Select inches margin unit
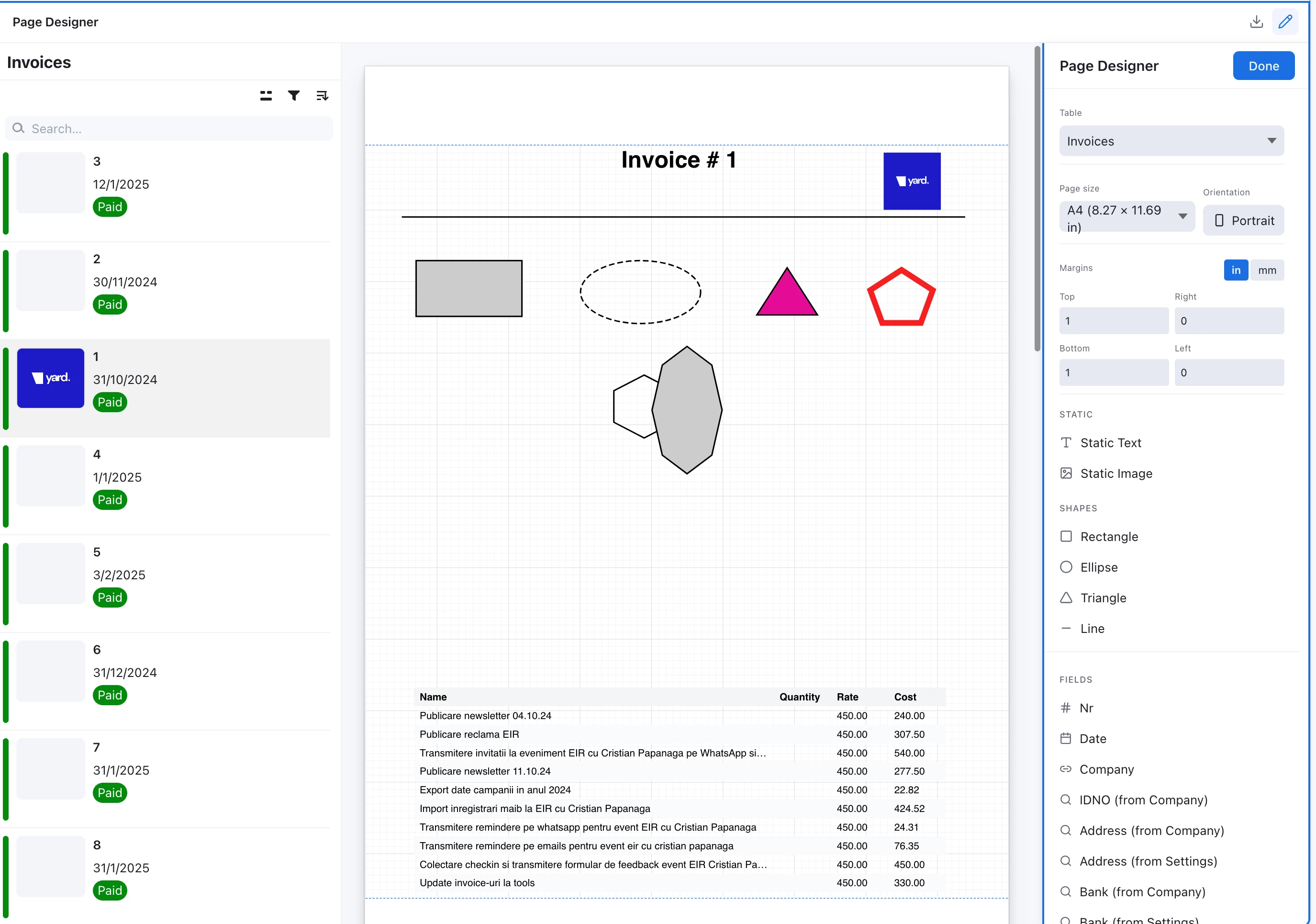 1236,270
